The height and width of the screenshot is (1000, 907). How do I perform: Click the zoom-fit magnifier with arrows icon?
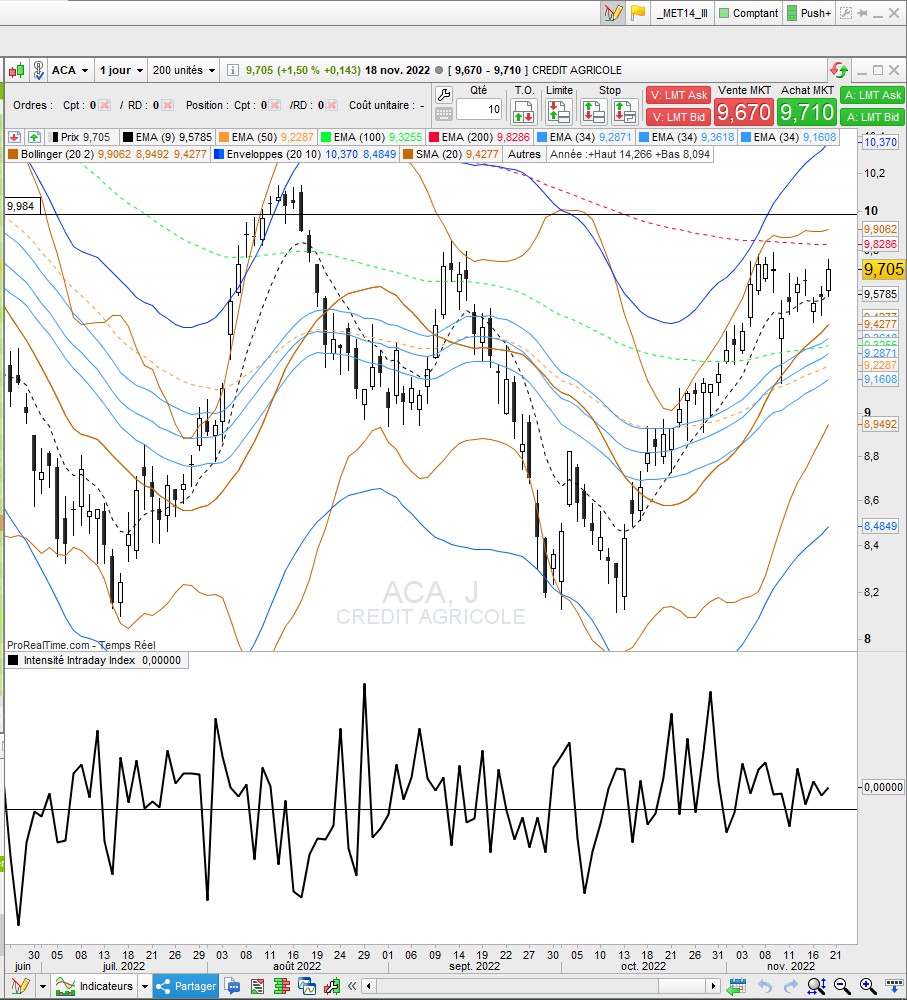point(816,986)
